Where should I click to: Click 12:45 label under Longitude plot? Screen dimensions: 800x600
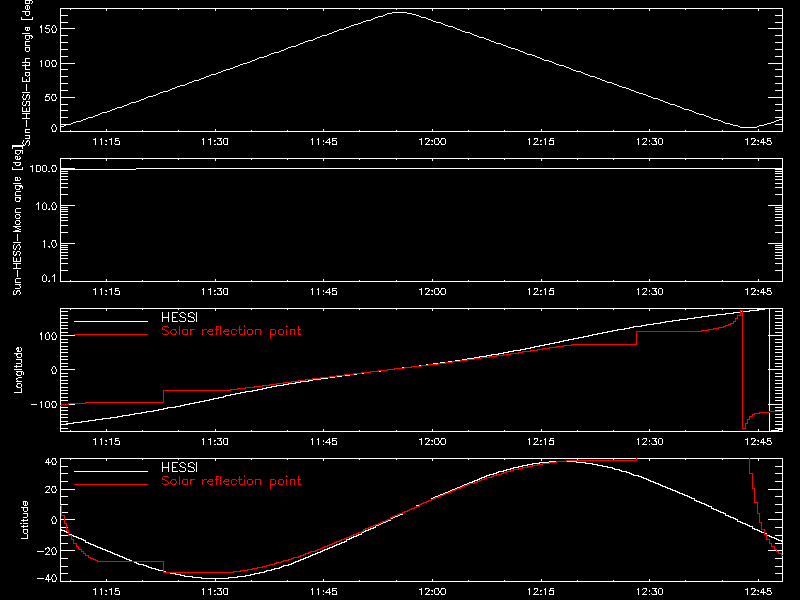pyautogui.click(x=758, y=441)
